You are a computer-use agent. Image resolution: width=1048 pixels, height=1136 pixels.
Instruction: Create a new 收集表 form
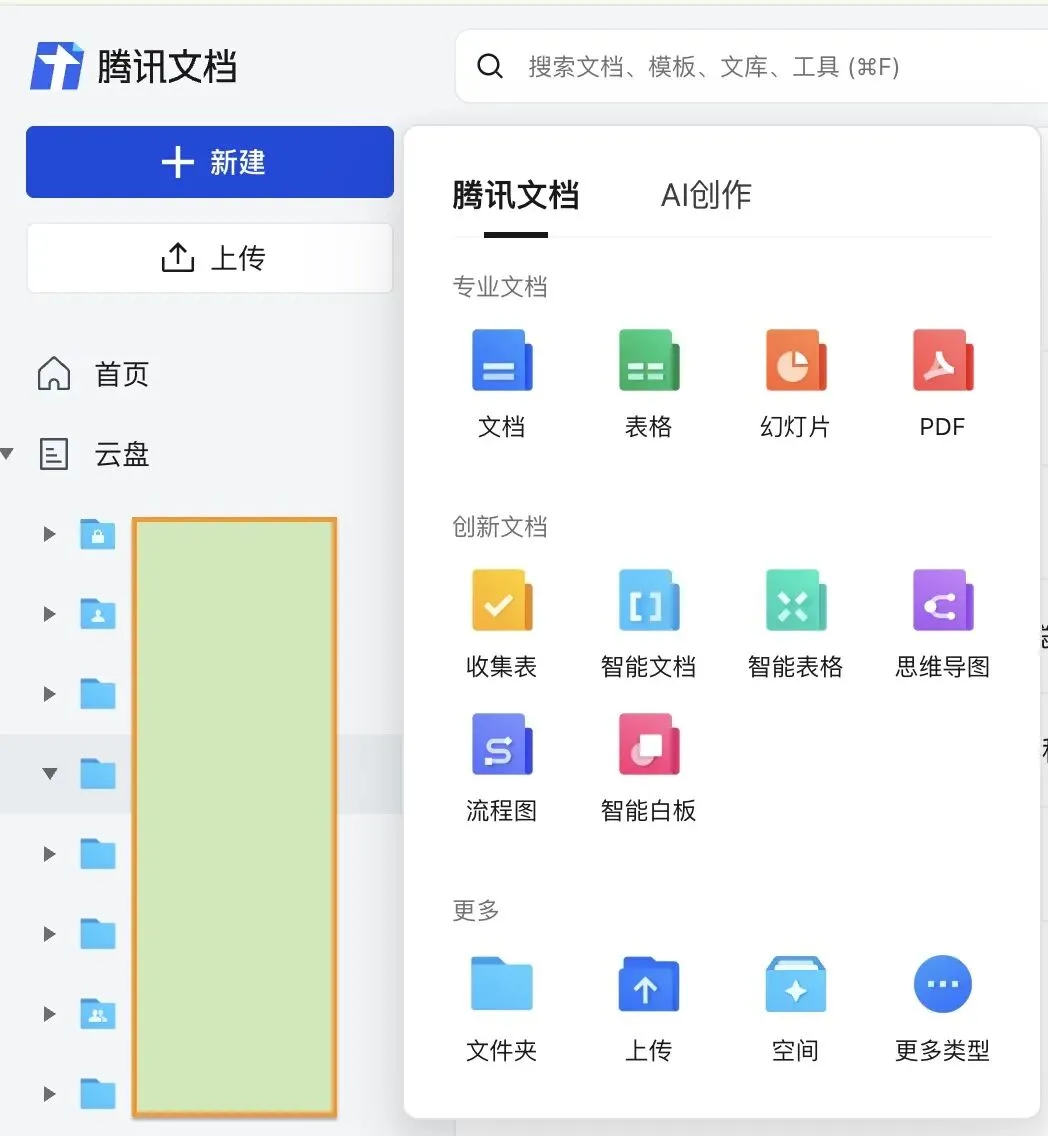(502, 624)
